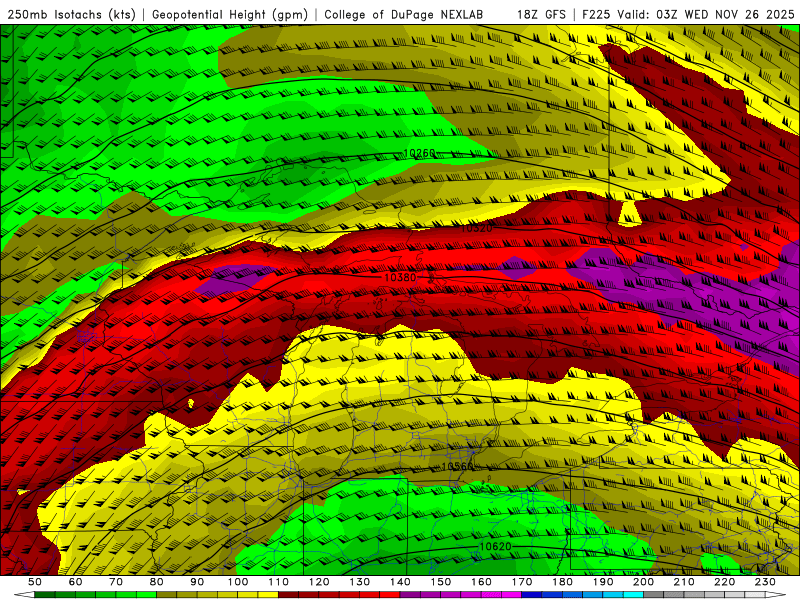Screen dimensions: 800x600
Task: Click the 90 value on the color scale
Action: 197,582
